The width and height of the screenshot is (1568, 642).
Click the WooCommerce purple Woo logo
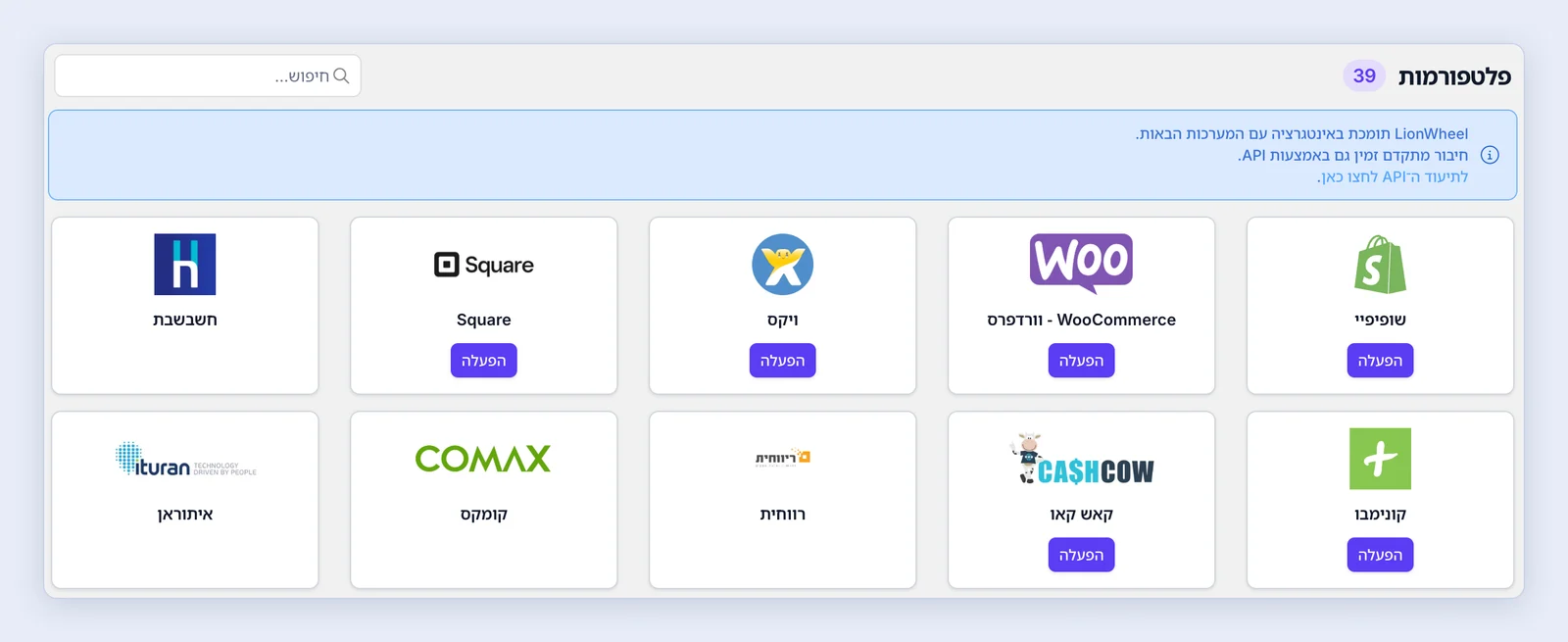[1081, 264]
